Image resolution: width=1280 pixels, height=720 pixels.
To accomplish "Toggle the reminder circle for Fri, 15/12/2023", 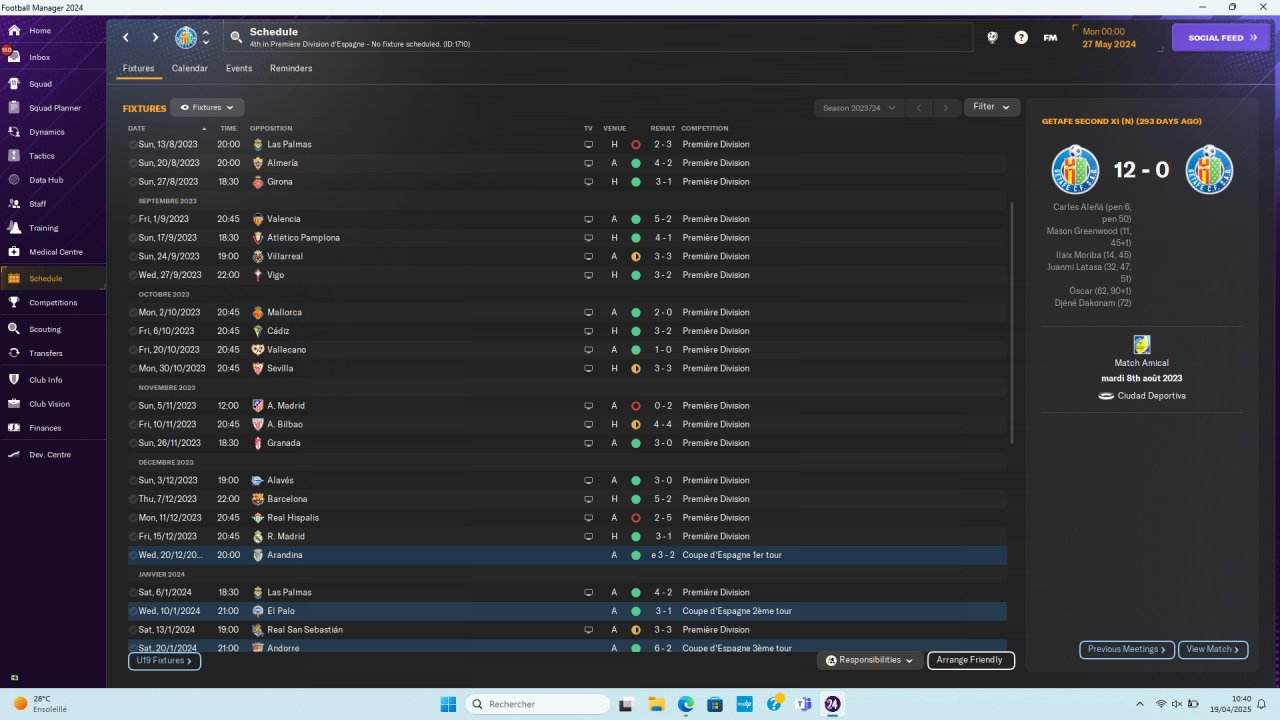I will click(x=133, y=537).
